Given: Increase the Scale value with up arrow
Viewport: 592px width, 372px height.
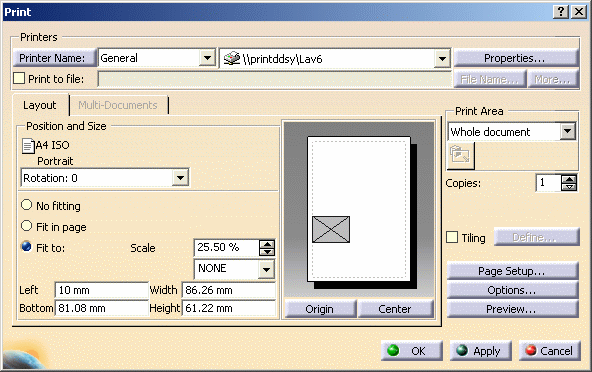Looking at the screenshot, I should (x=267, y=244).
